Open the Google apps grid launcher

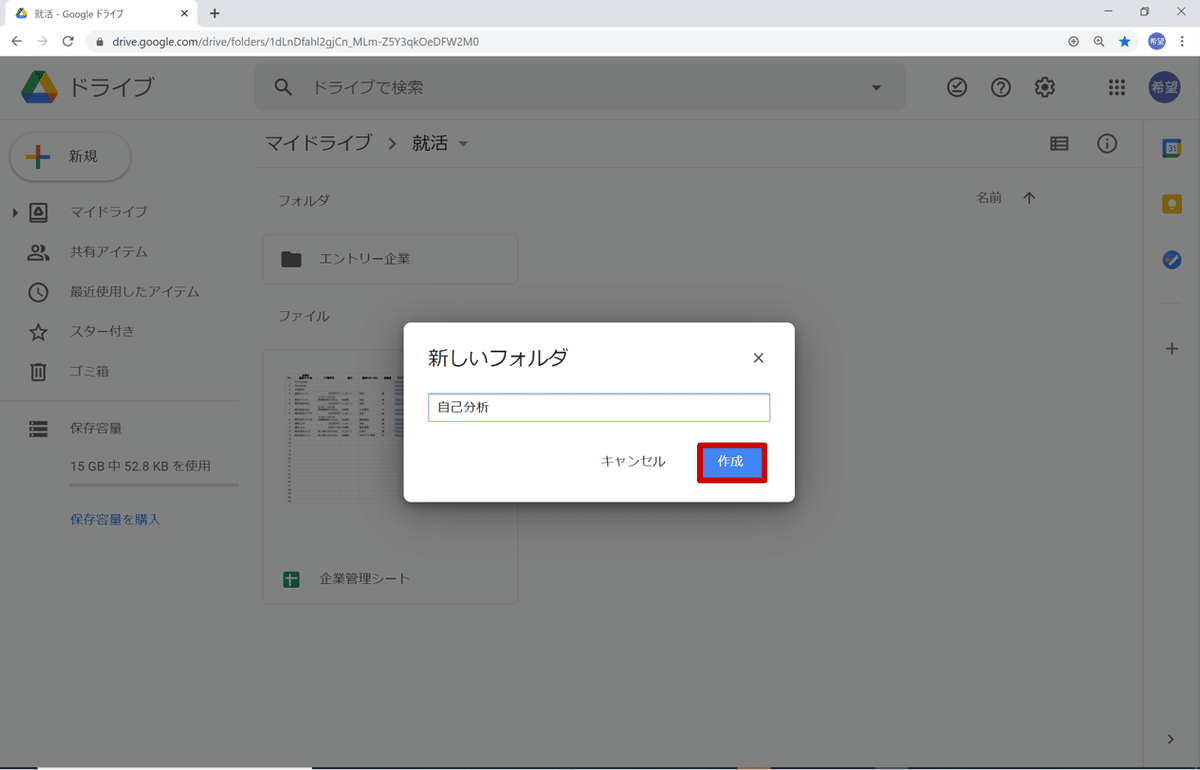(1116, 87)
